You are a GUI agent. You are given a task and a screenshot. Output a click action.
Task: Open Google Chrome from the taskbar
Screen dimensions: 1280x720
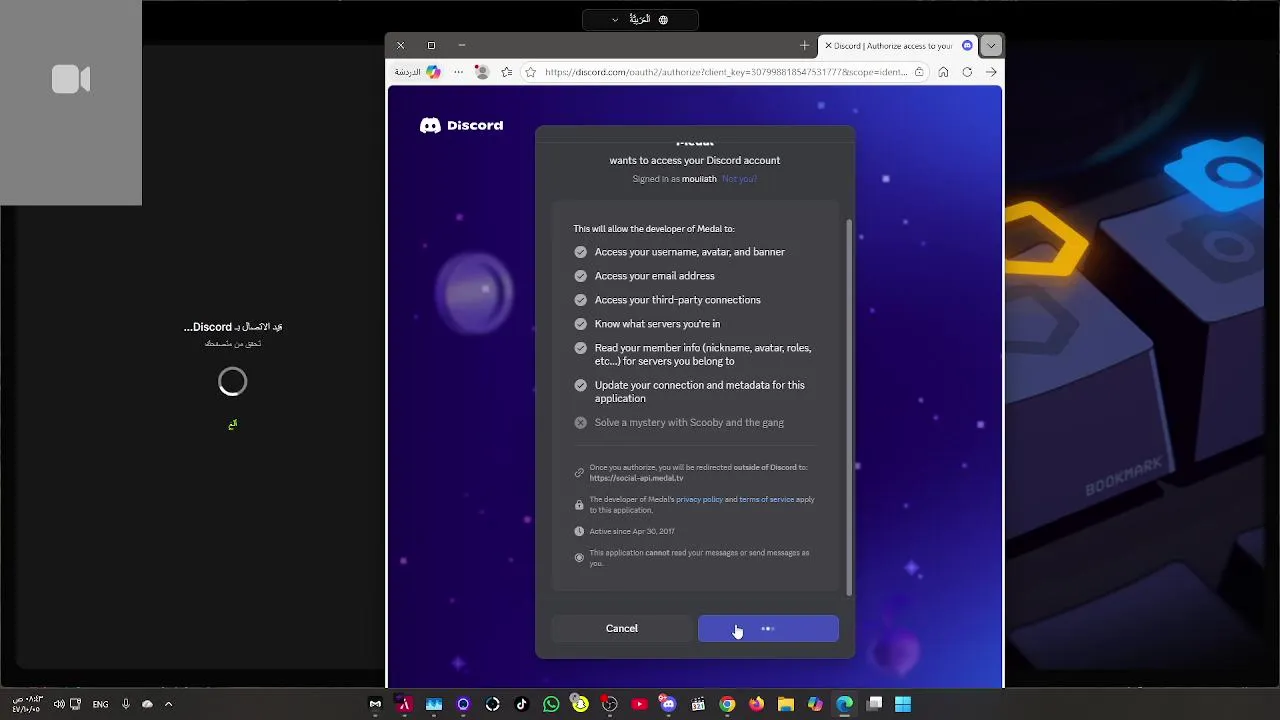click(x=727, y=704)
